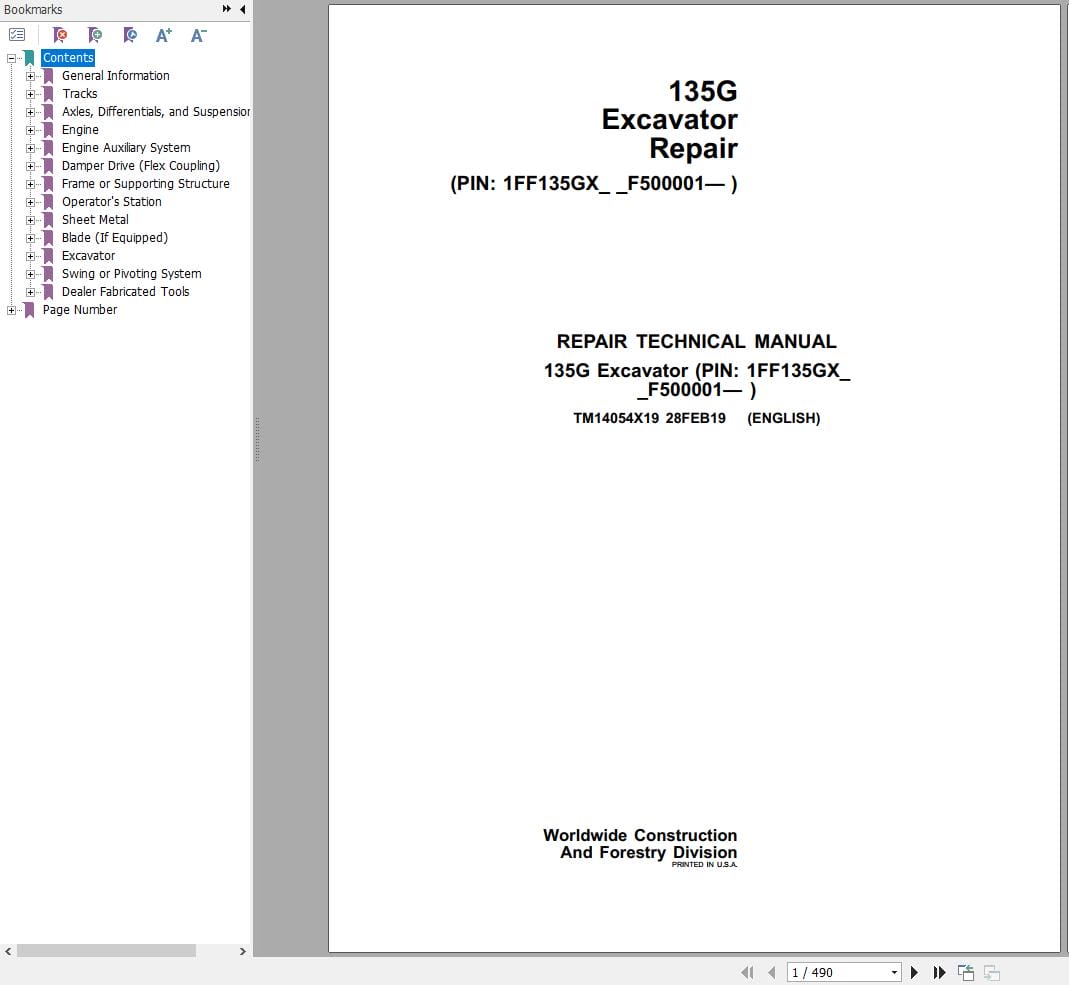Screen dimensions: 1069x985
Task: Open the Dealer Fabricated Tools bookmark
Action: pyautogui.click(x=125, y=292)
